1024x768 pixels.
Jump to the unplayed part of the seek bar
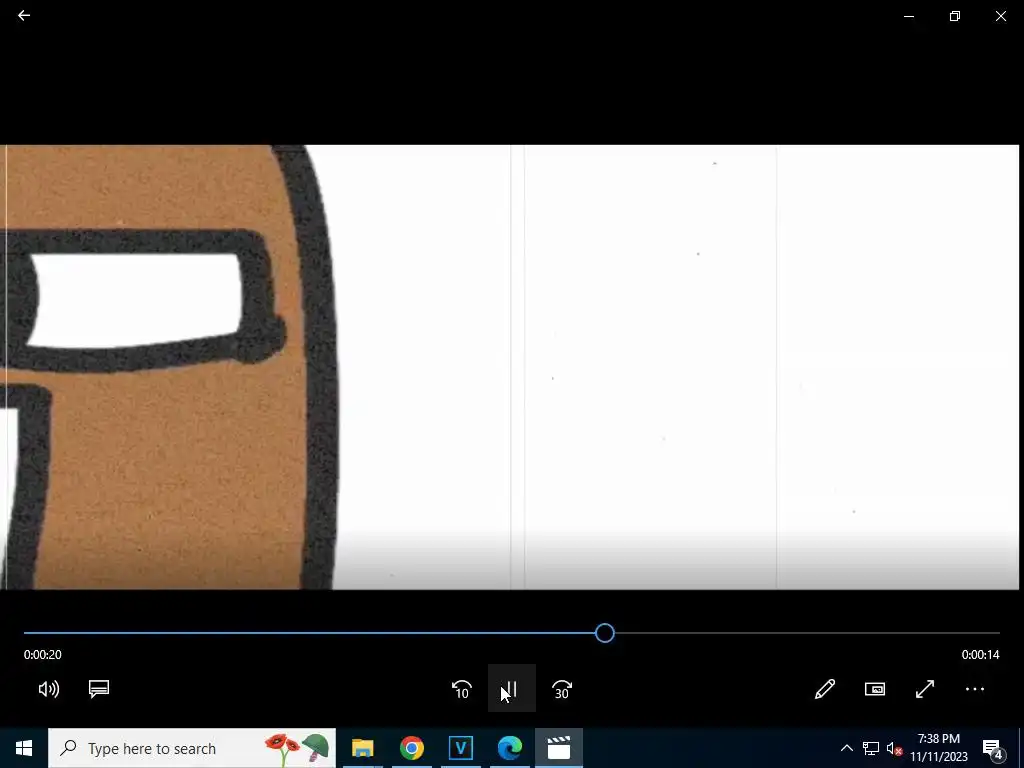pyautogui.click(x=807, y=633)
